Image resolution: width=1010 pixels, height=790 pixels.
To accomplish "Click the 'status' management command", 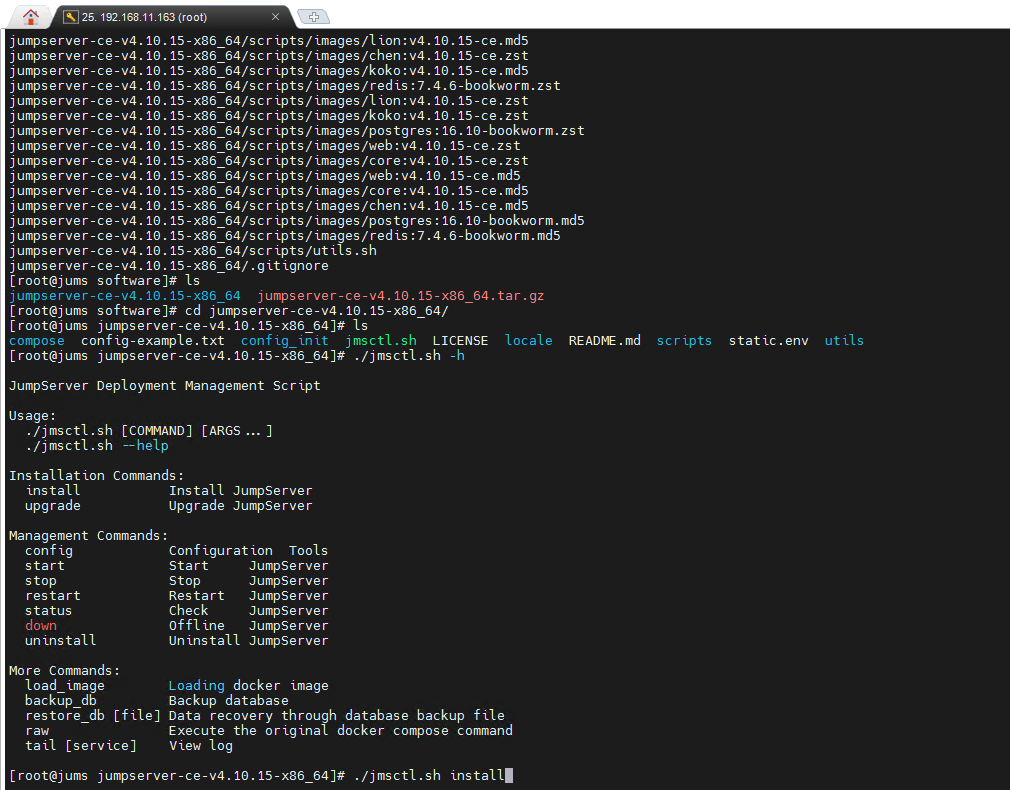I will tap(48, 611).
